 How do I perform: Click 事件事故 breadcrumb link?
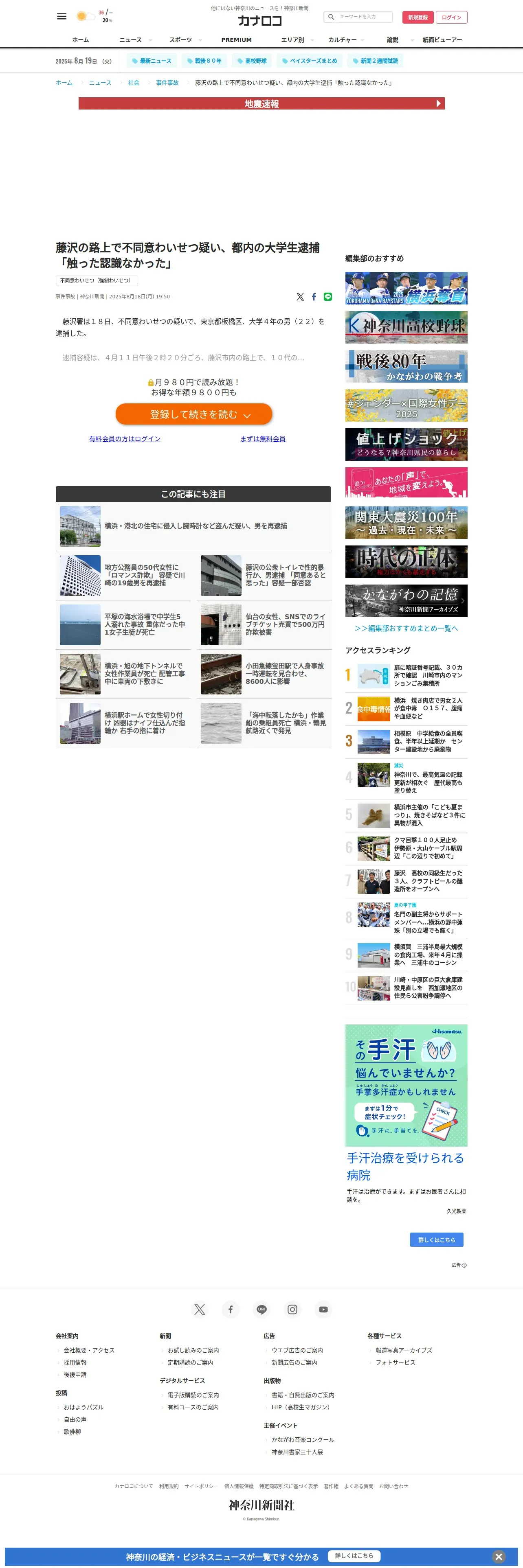click(167, 83)
